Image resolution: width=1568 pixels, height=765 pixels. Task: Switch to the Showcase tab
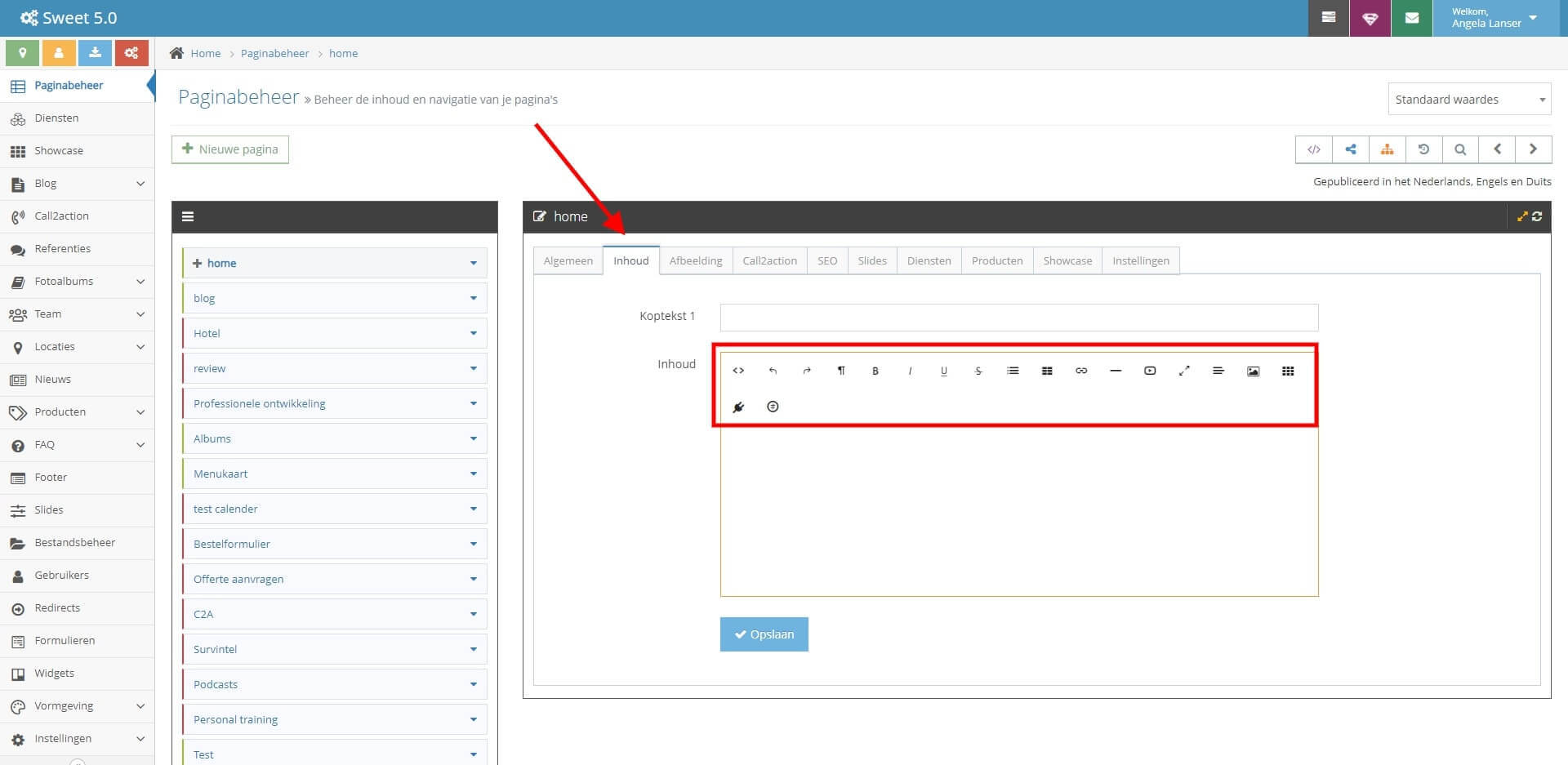1067,260
